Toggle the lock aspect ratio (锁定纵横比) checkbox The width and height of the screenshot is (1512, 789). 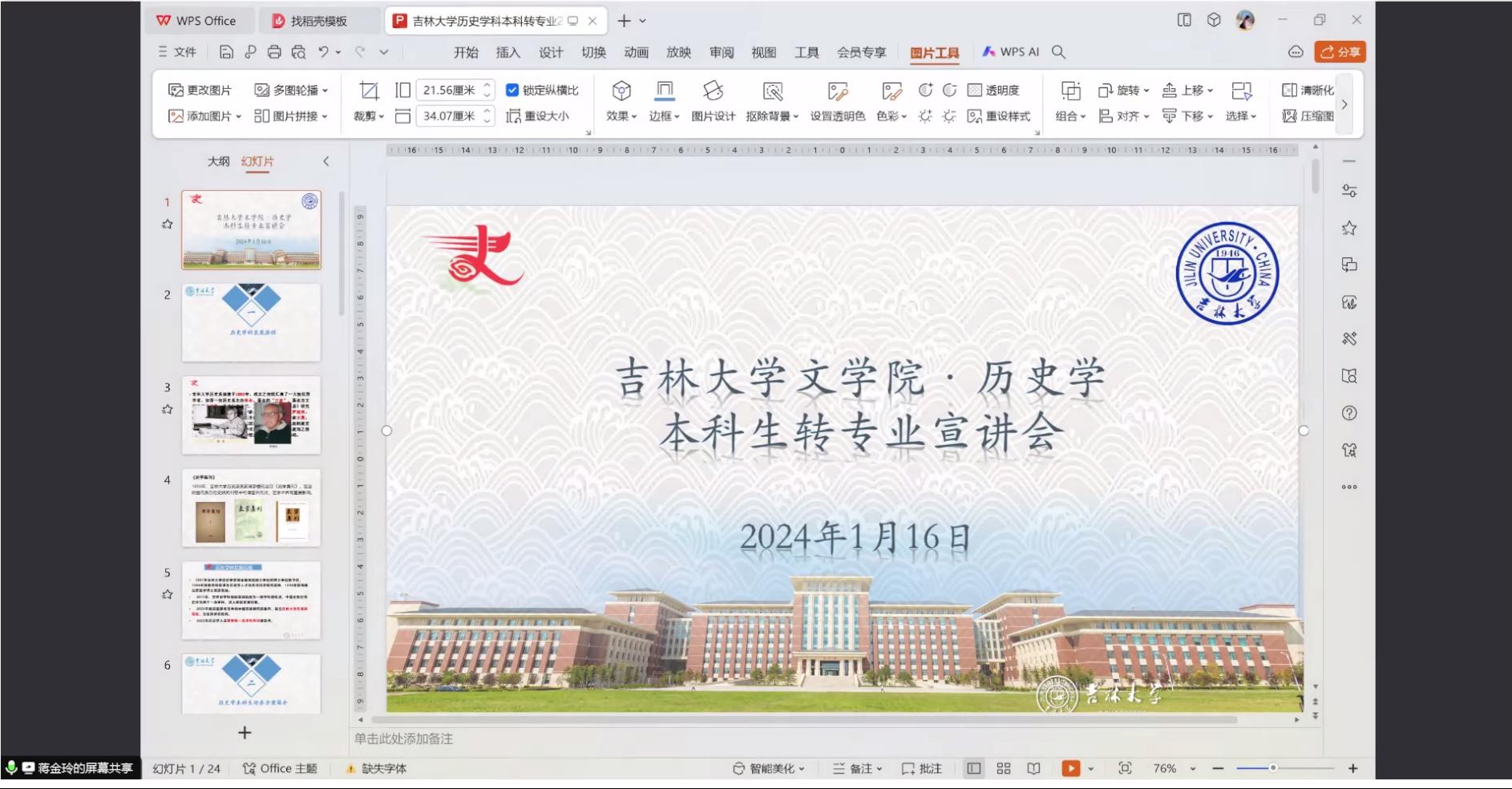coord(512,90)
